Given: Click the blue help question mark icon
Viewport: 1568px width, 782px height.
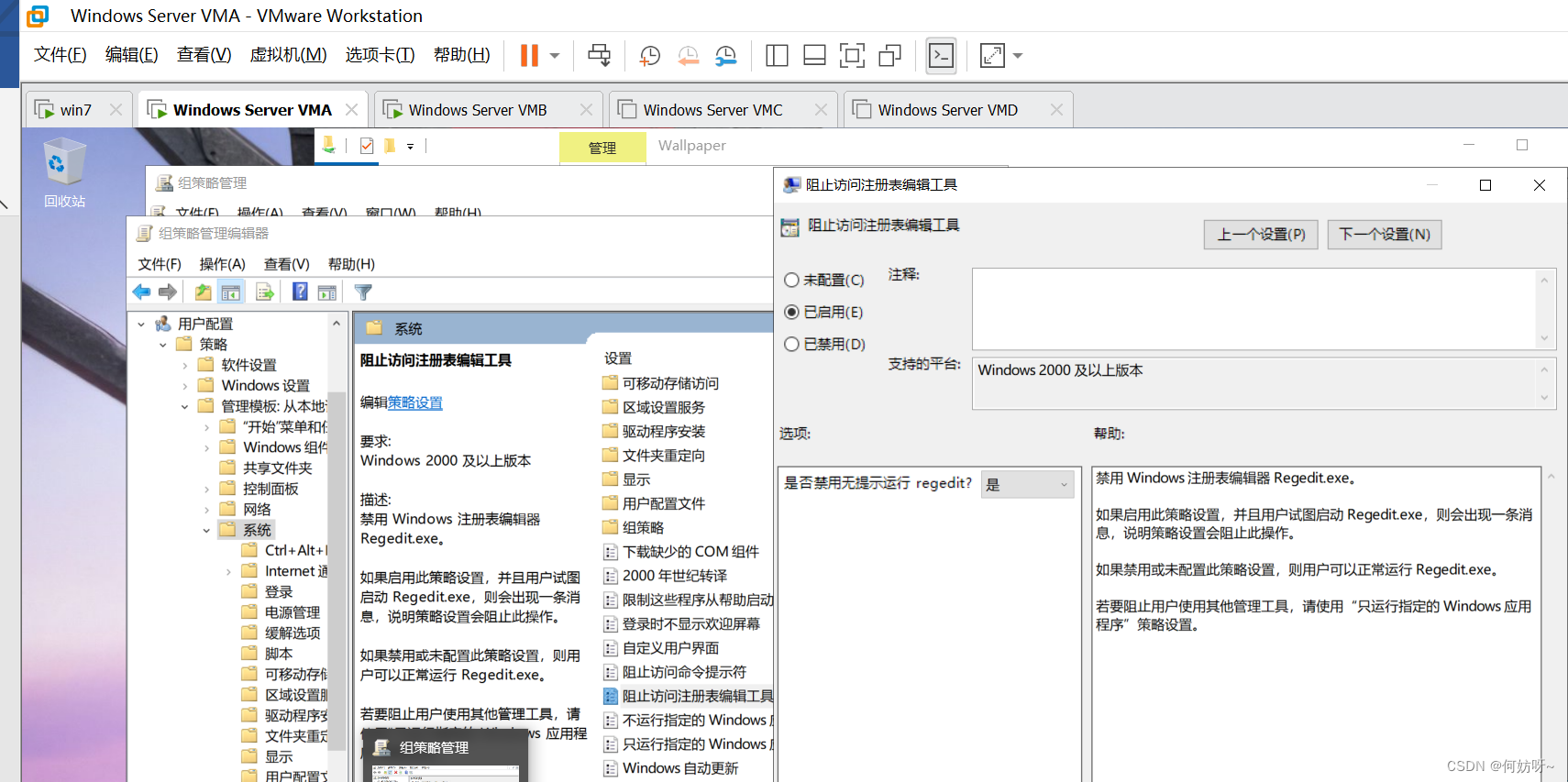Looking at the screenshot, I should pyautogui.click(x=300, y=292).
